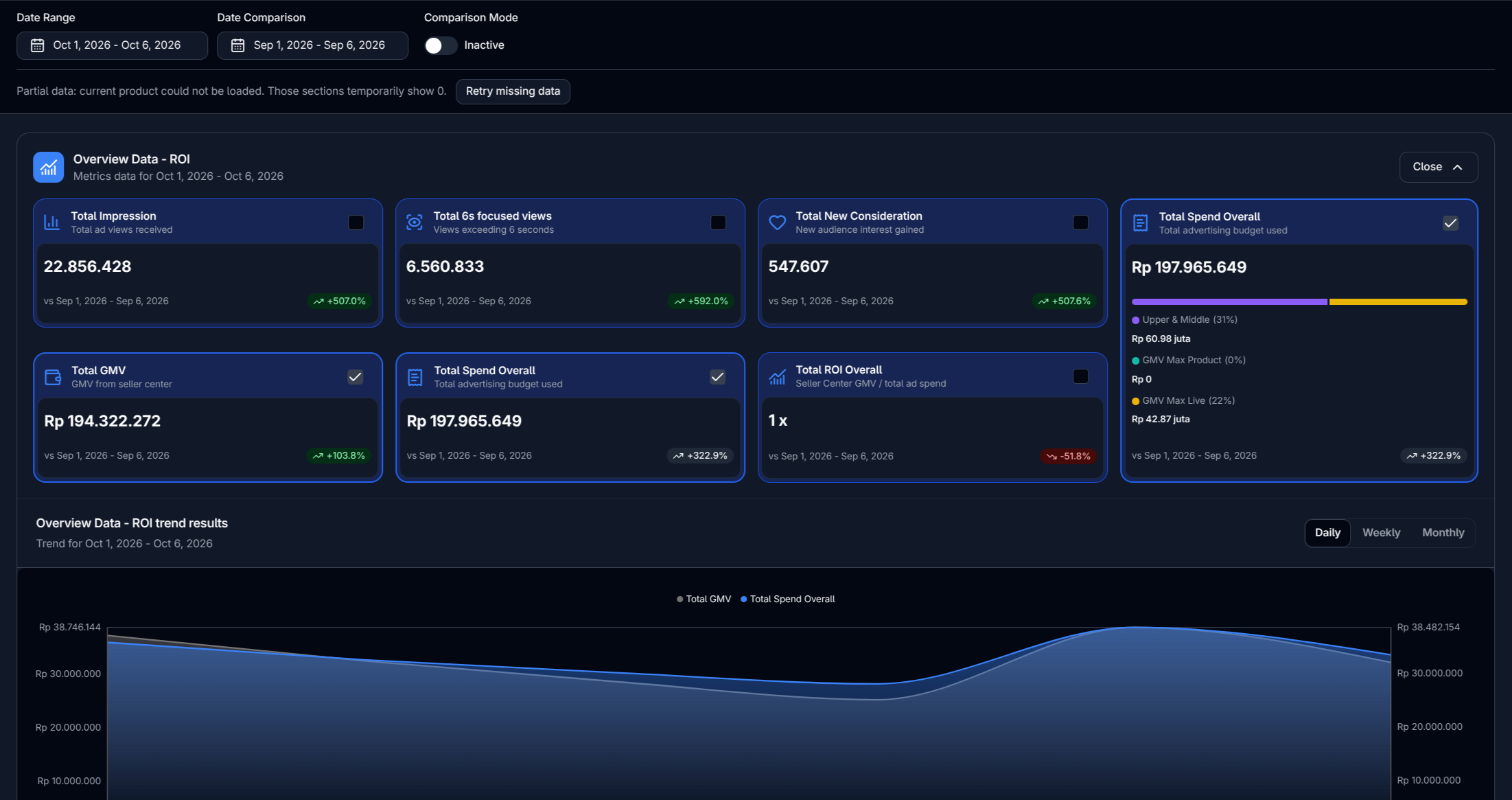Click the New Consideration heart icon
Screen dimensions: 1512x800
(x=777, y=222)
